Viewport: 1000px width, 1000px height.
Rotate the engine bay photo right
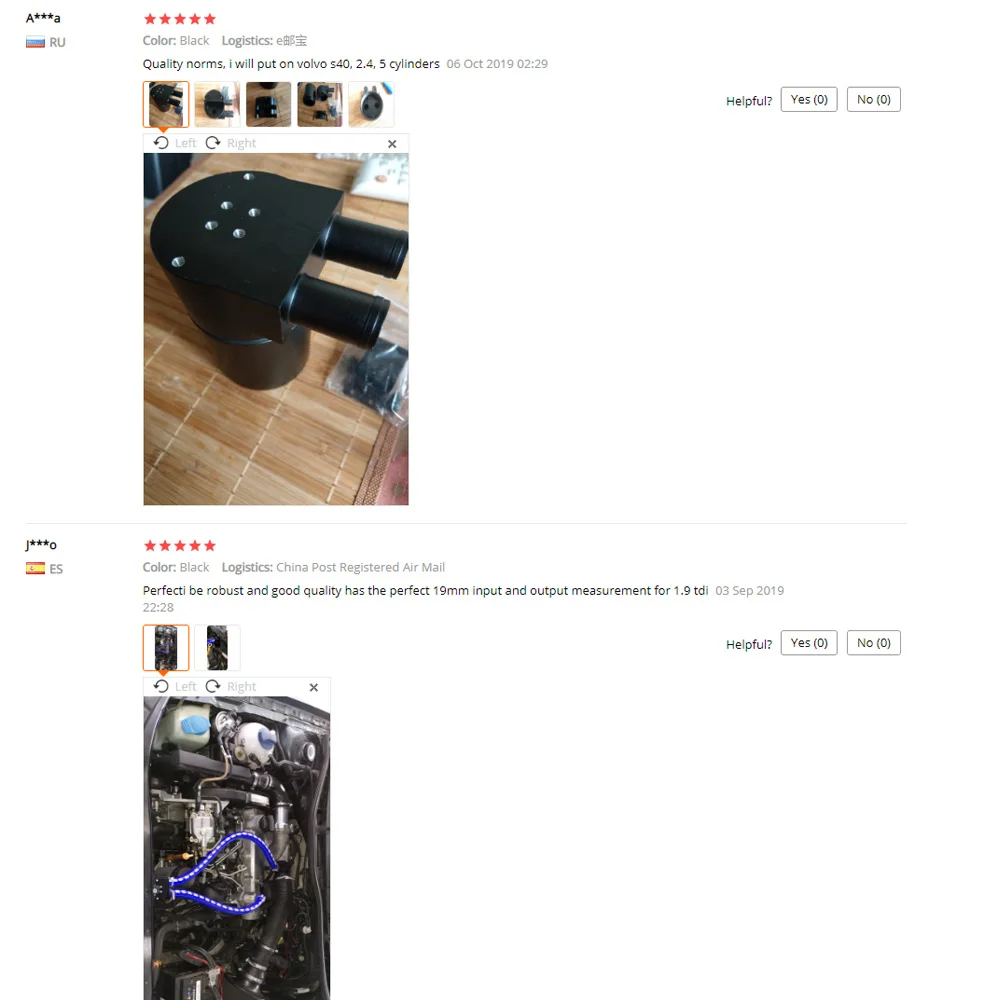[x=230, y=686]
